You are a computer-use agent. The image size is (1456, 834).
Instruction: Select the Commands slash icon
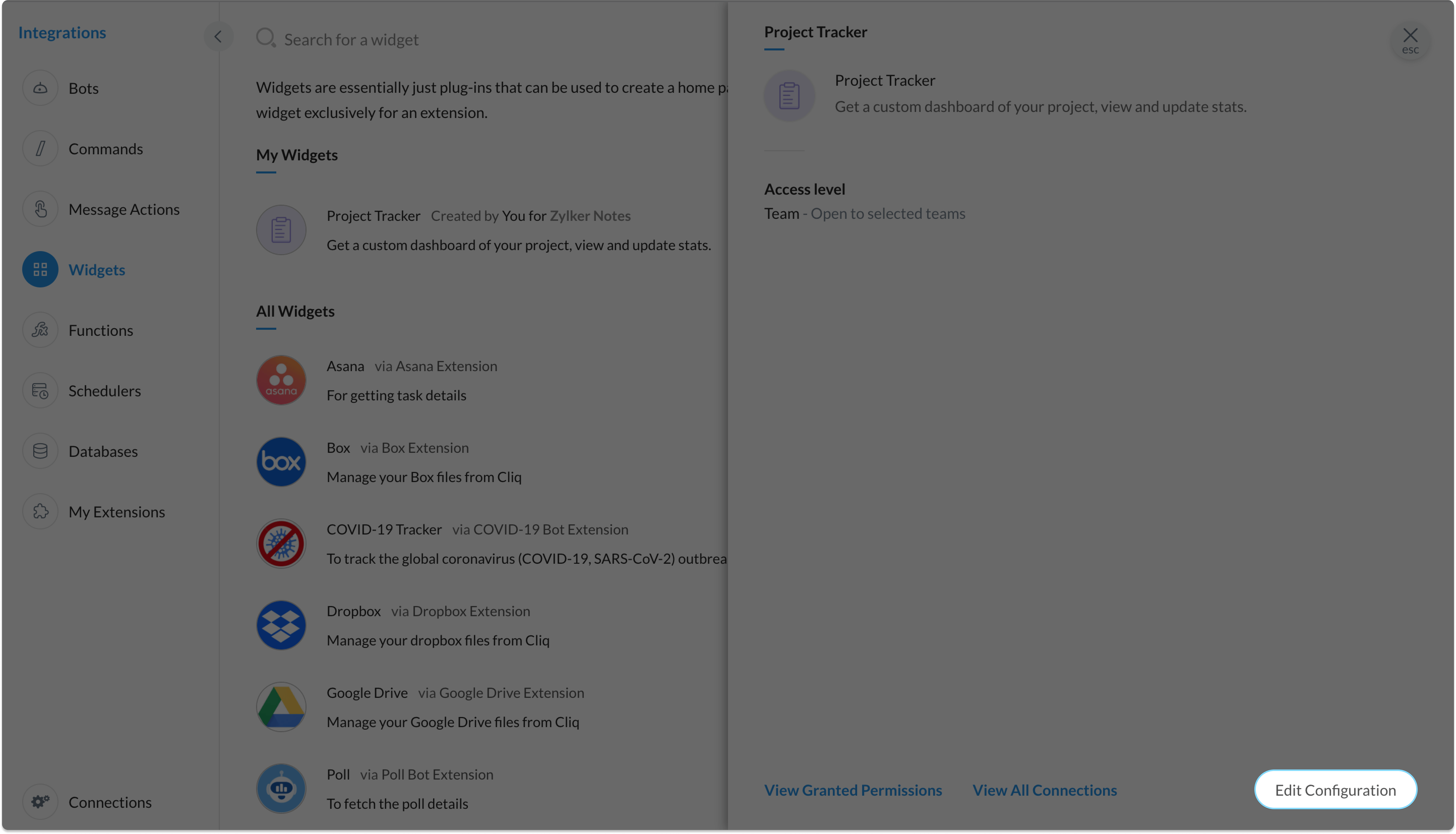pos(40,148)
